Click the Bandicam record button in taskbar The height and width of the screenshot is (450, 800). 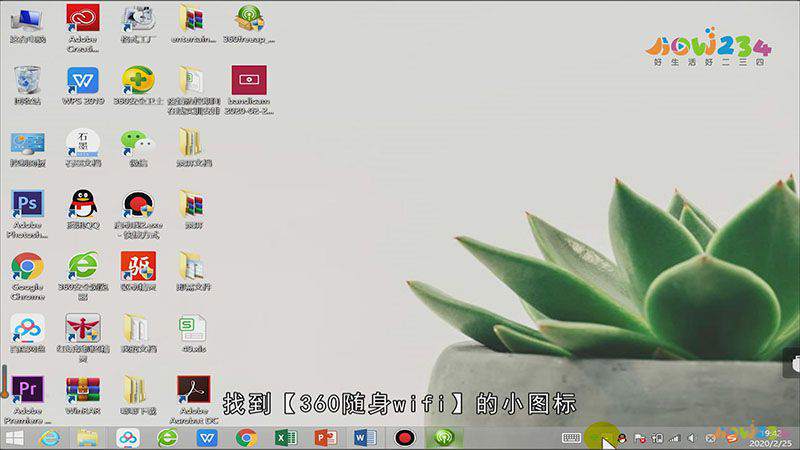[405, 438]
